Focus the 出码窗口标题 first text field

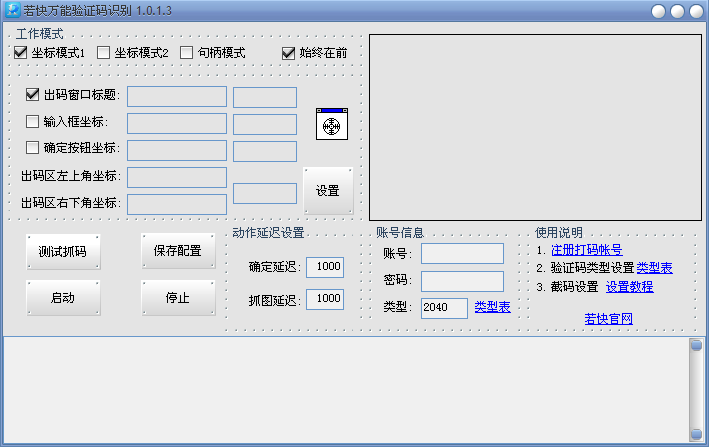pos(177,97)
